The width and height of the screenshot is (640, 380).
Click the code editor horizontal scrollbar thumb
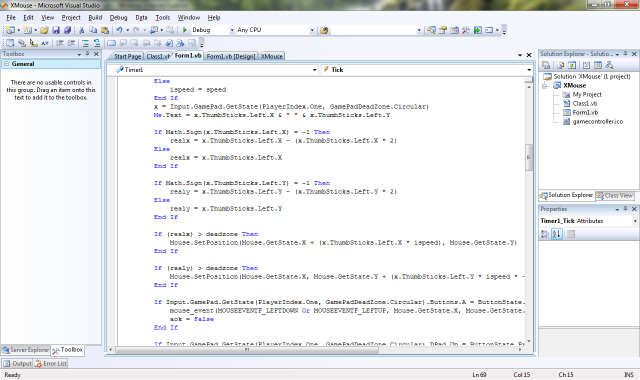[x=247, y=350]
